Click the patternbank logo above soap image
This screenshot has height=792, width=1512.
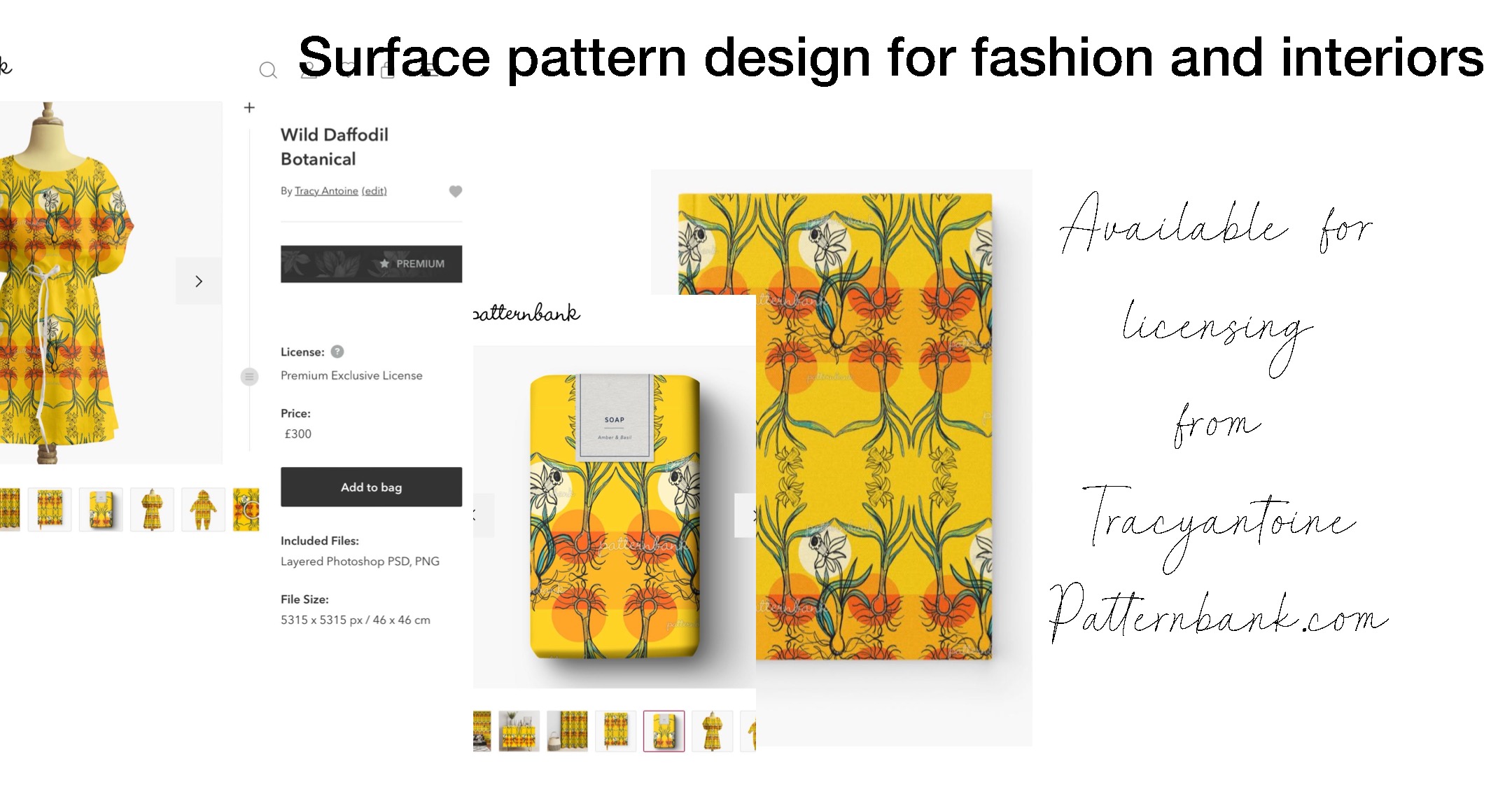coord(526,313)
